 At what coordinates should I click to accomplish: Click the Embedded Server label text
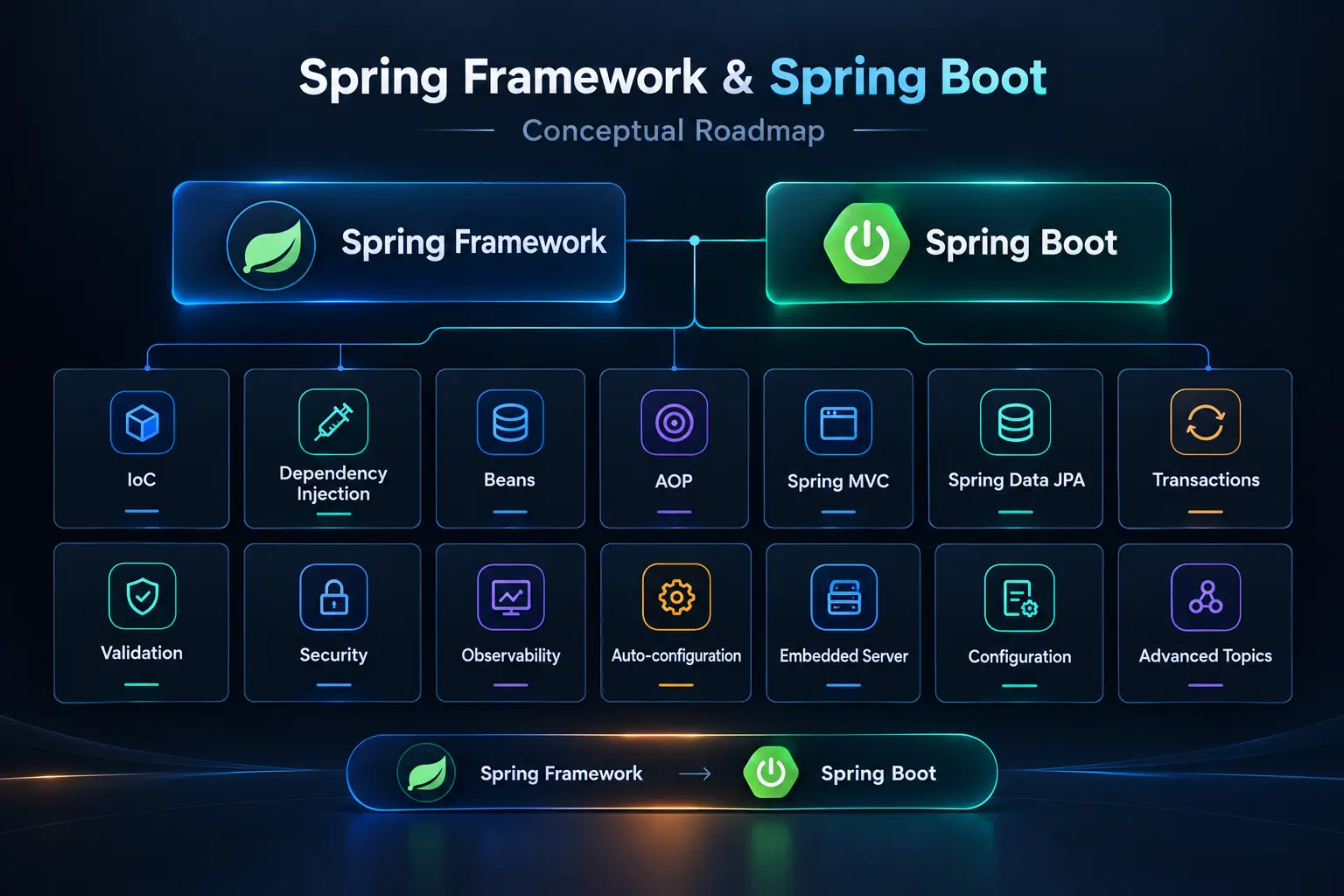point(844,655)
